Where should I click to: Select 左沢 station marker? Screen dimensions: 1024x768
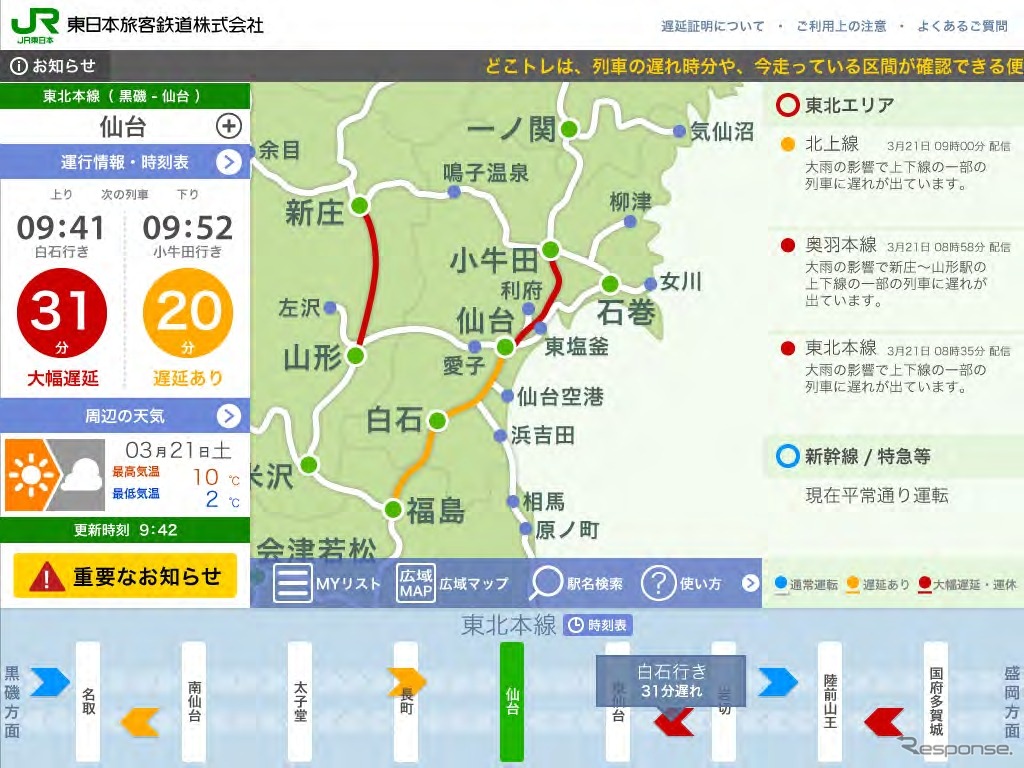(x=330, y=307)
